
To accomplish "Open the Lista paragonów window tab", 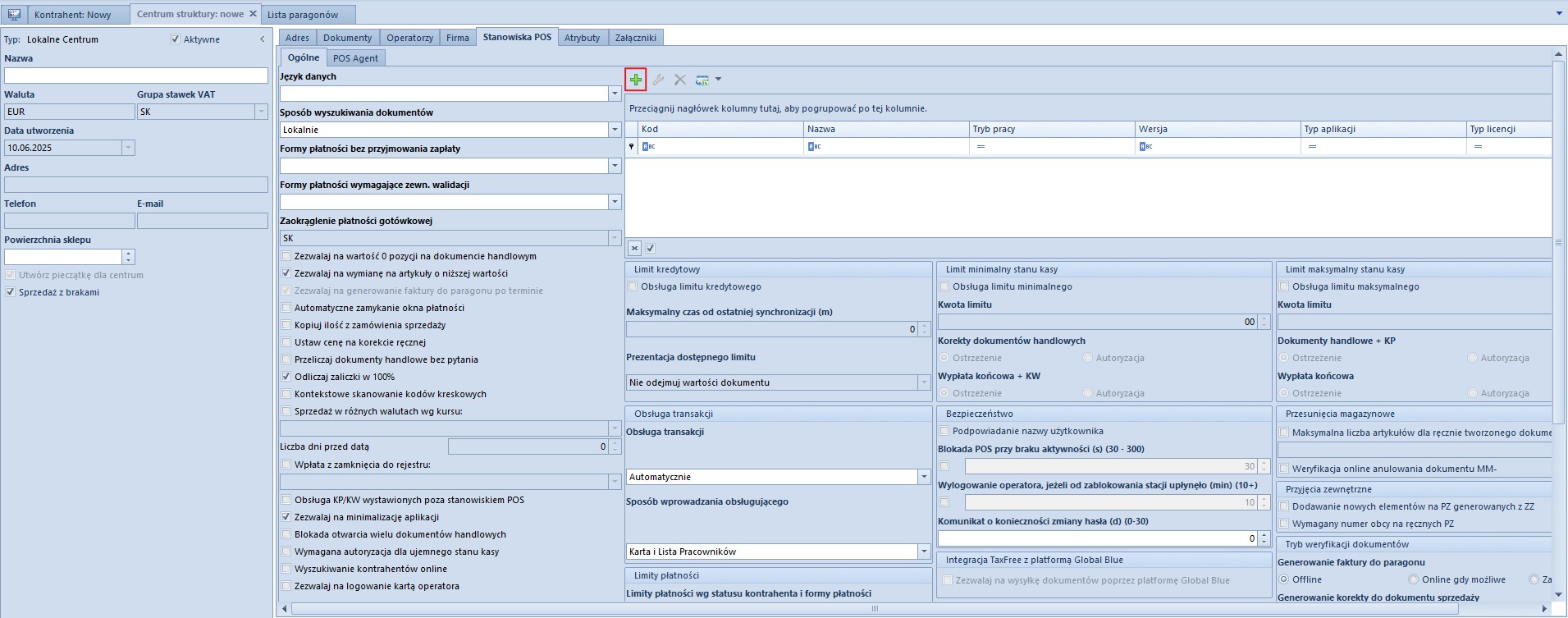I will [x=303, y=15].
